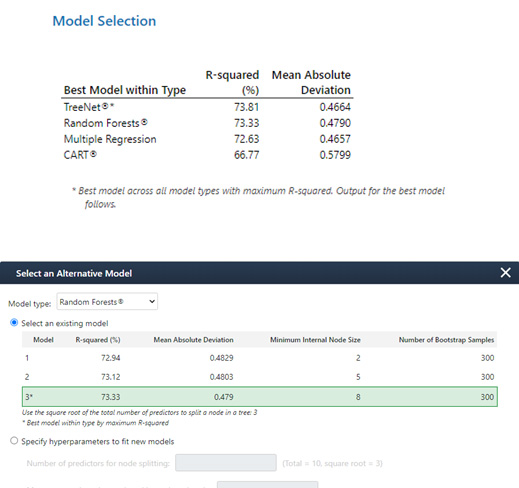This screenshot has height=488, width=519.
Task: Click the 0.4829 mean absolute deviation value
Action: click(x=221, y=358)
